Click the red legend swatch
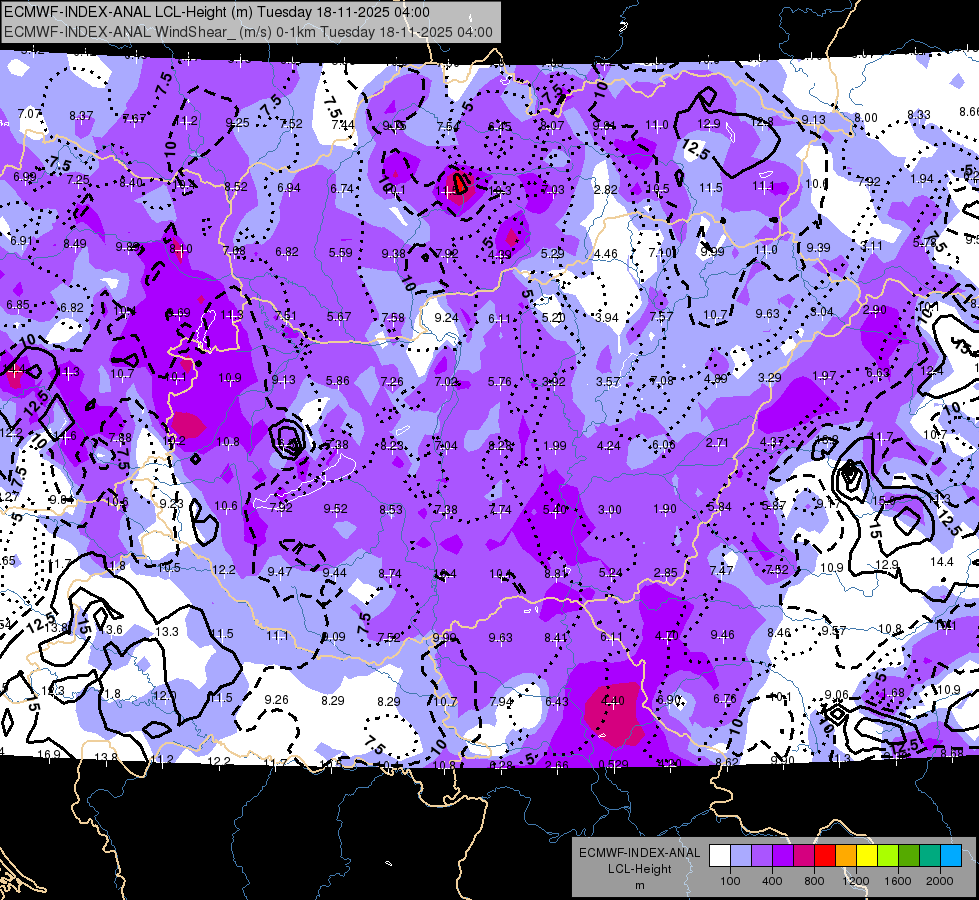 pyautogui.click(x=825, y=856)
